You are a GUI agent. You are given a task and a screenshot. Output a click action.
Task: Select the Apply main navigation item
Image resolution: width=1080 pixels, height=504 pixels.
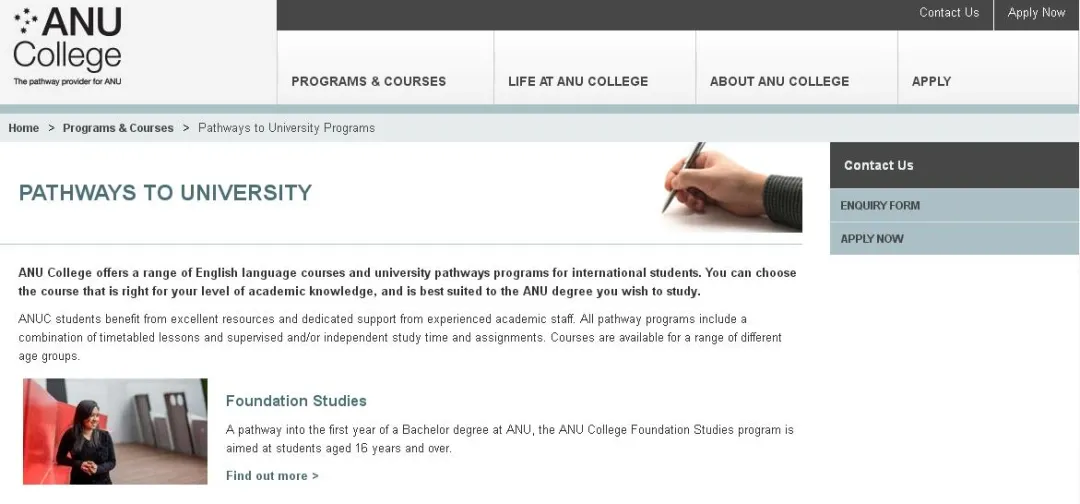pos(931,81)
